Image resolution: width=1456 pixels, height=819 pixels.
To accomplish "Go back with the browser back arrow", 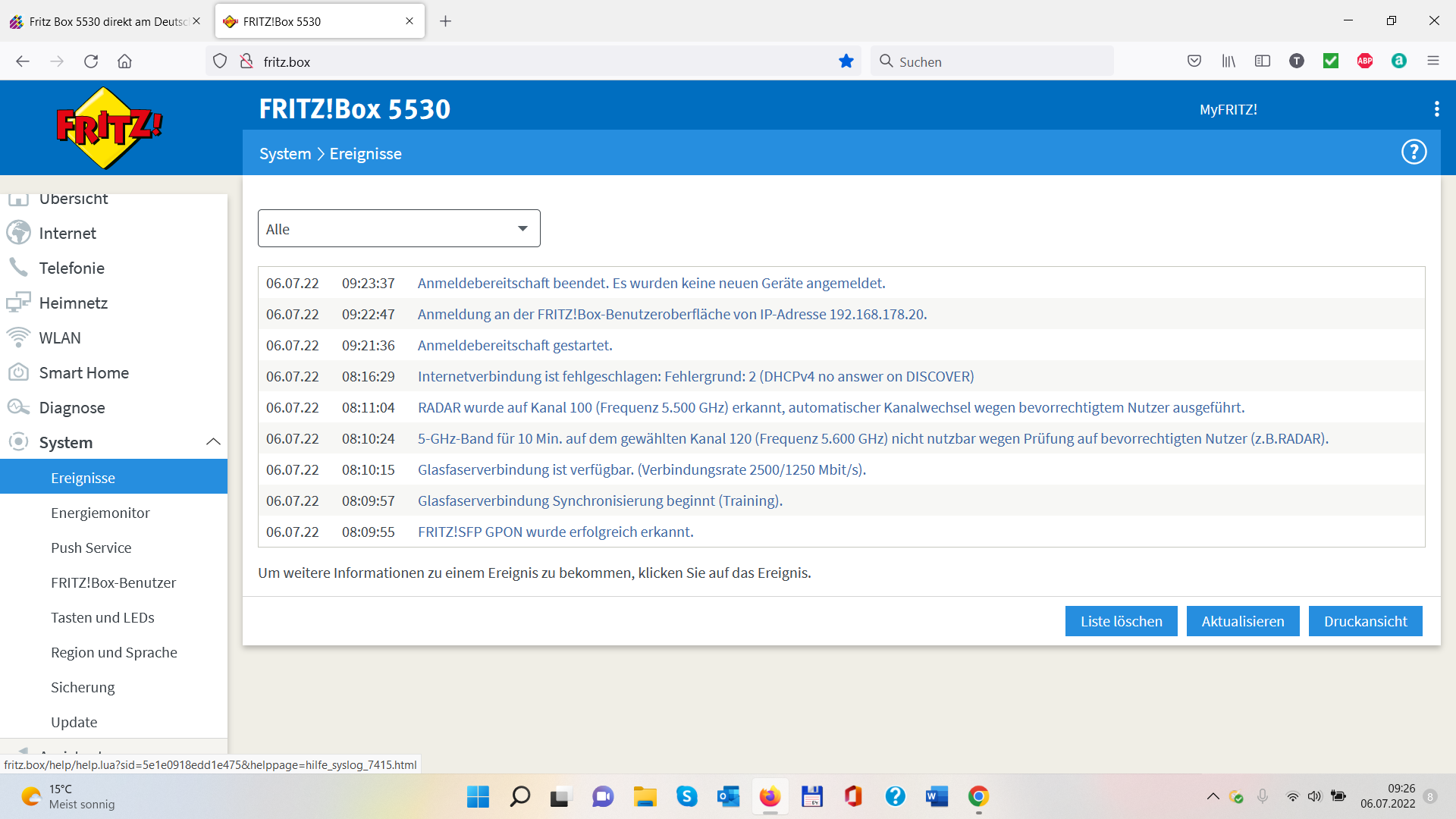I will pyautogui.click(x=23, y=61).
